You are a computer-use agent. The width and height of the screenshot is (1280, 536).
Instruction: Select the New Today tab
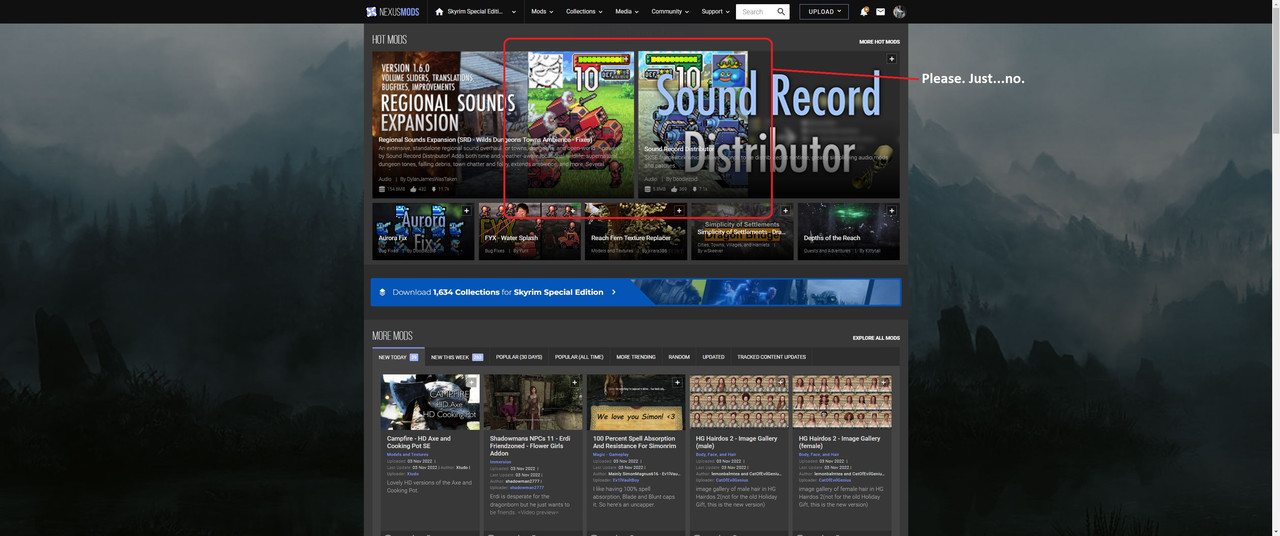click(x=398, y=357)
